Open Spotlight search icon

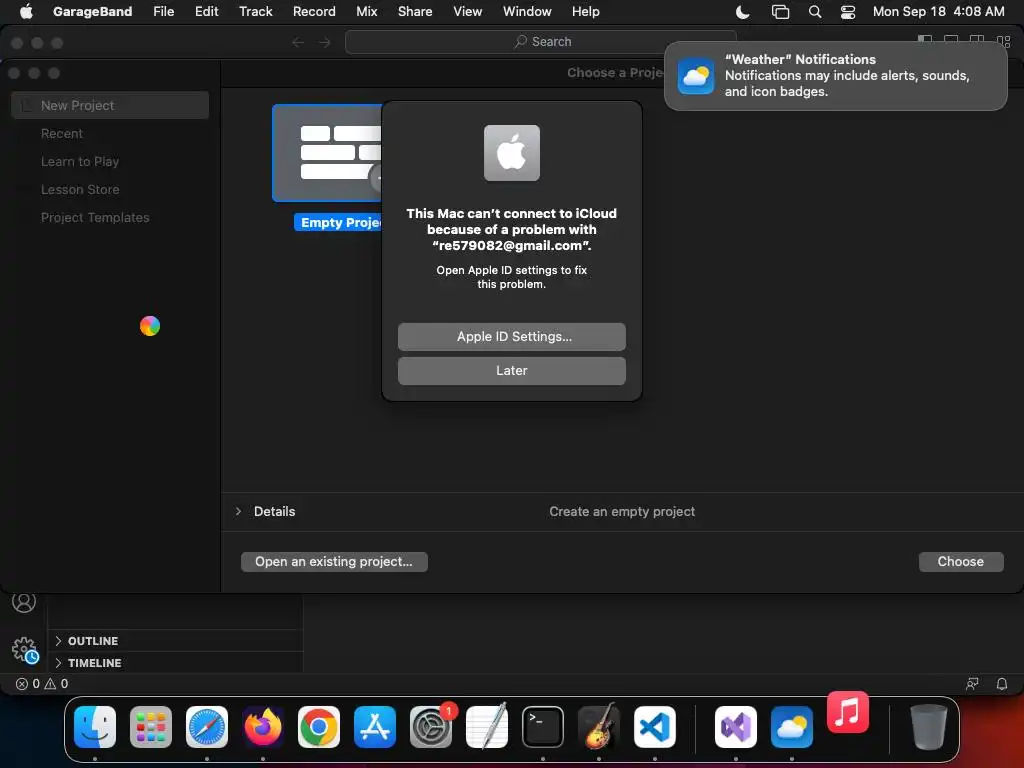tap(815, 11)
